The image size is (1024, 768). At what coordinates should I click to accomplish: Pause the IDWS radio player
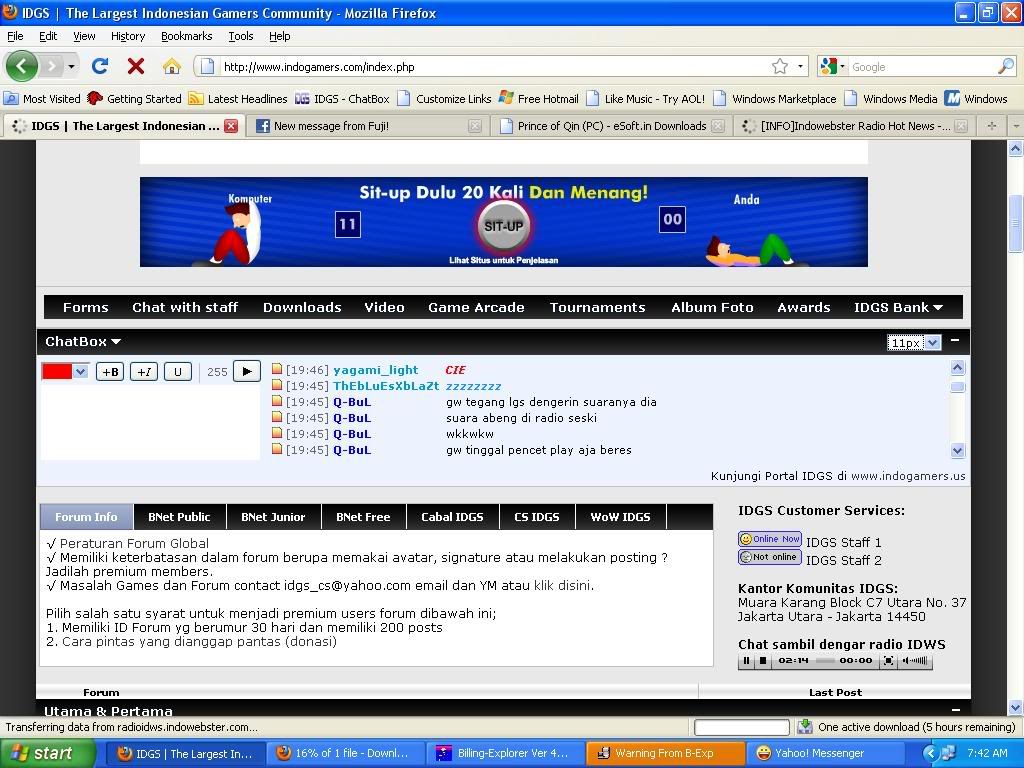tap(747, 660)
